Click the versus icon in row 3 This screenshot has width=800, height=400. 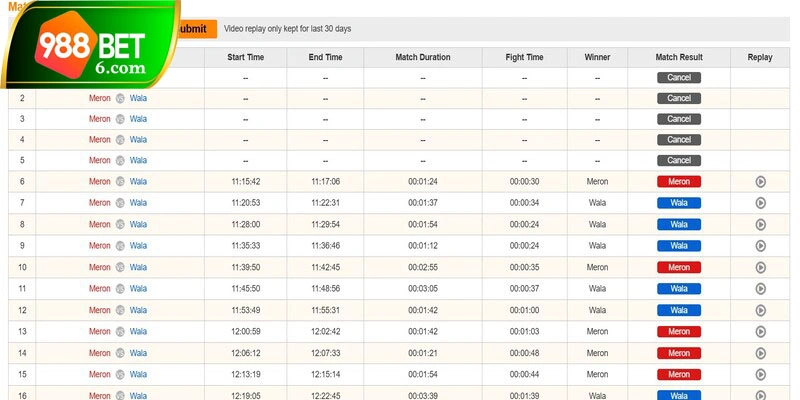pyautogui.click(x=120, y=118)
